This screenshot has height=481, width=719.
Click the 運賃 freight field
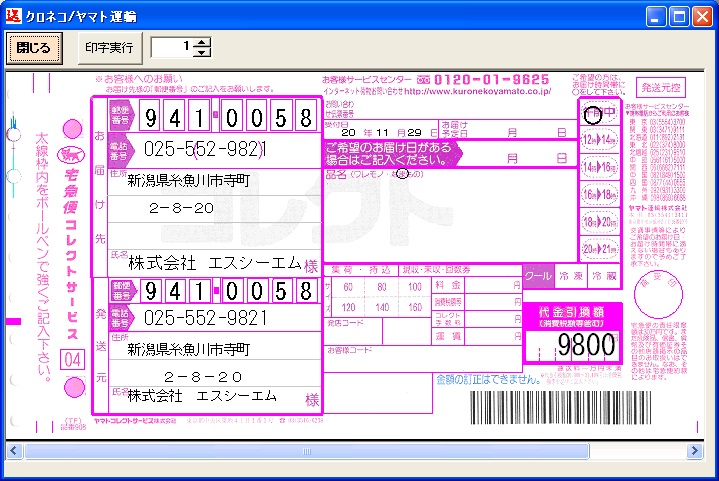pyautogui.click(x=493, y=337)
